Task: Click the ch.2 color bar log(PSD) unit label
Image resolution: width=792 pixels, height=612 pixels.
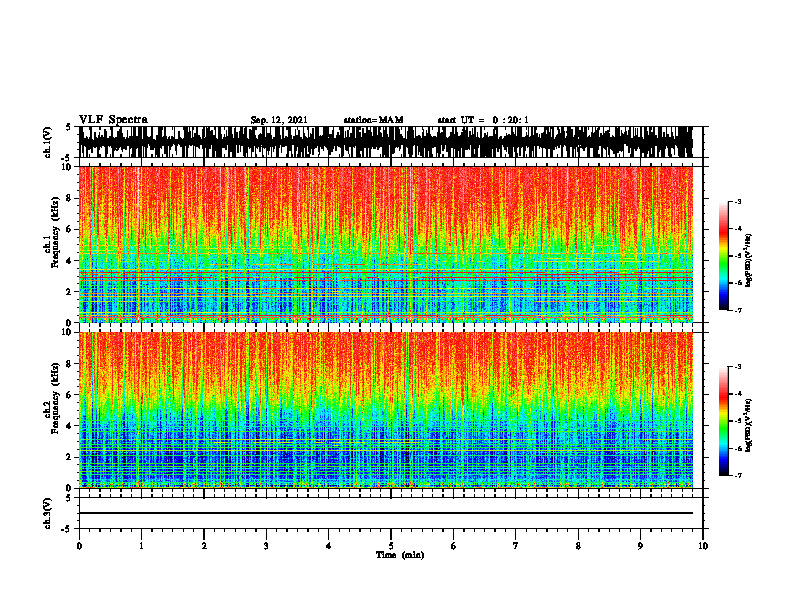Action: tap(749, 425)
